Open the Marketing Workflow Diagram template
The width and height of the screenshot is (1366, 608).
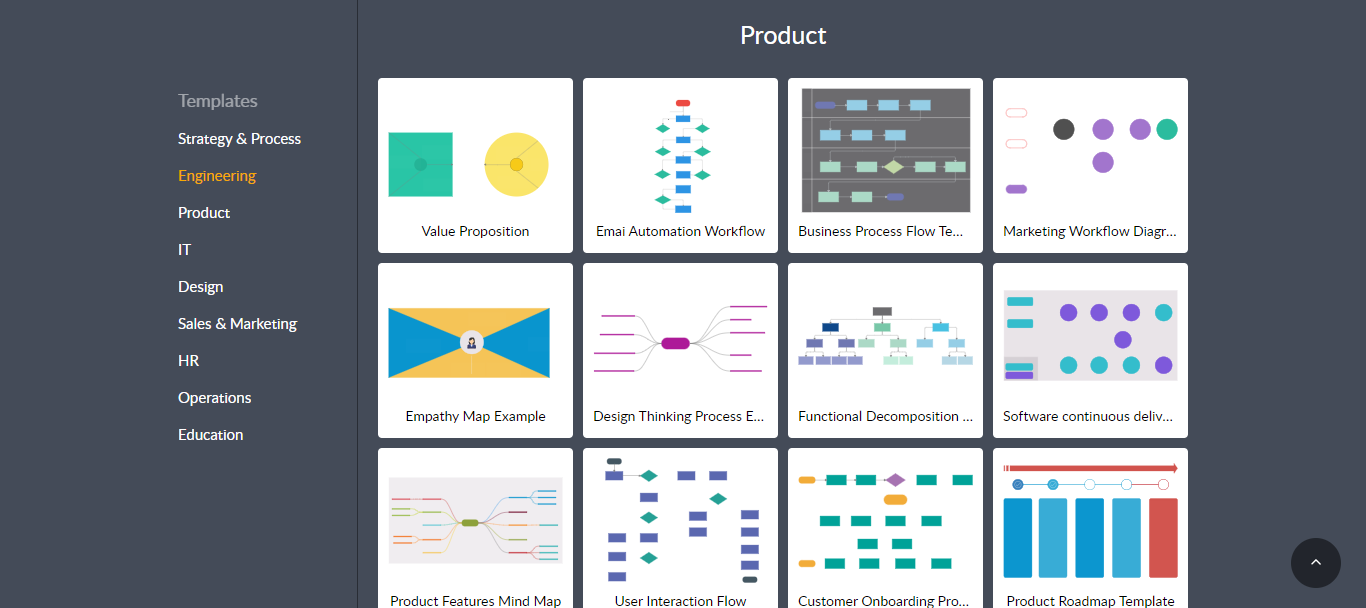coord(1090,165)
